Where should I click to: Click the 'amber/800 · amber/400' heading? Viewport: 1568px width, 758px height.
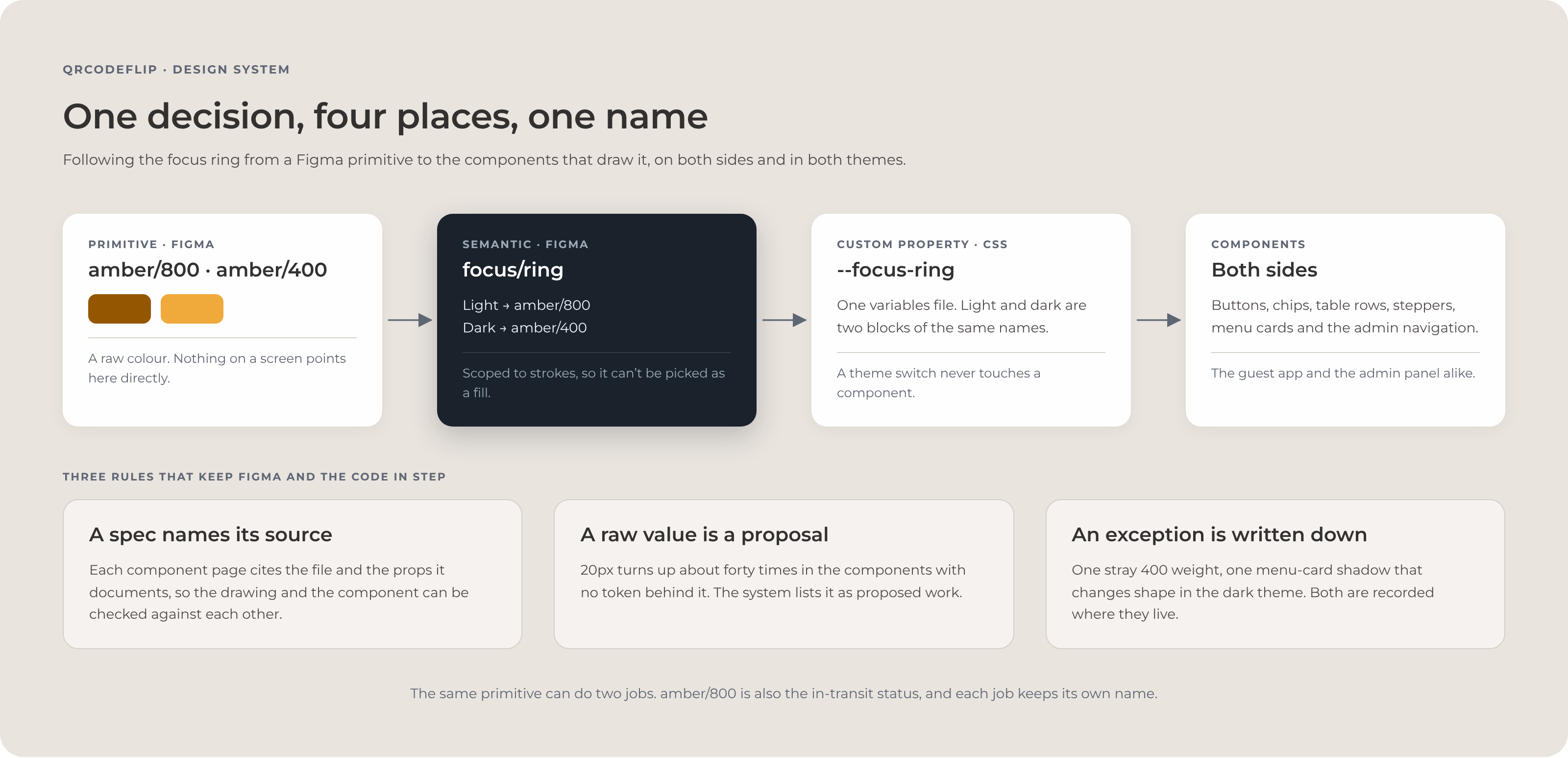(208, 270)
